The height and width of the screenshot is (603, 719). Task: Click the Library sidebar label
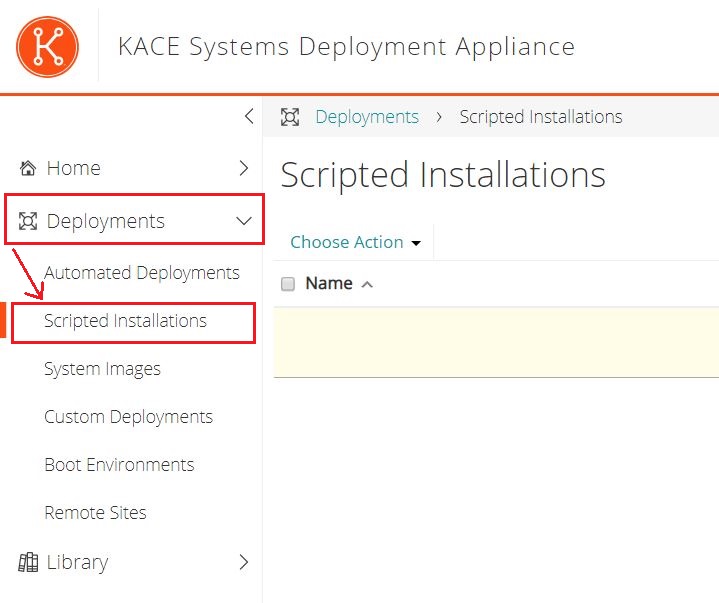pyautogui.click(x=77, y=563)
